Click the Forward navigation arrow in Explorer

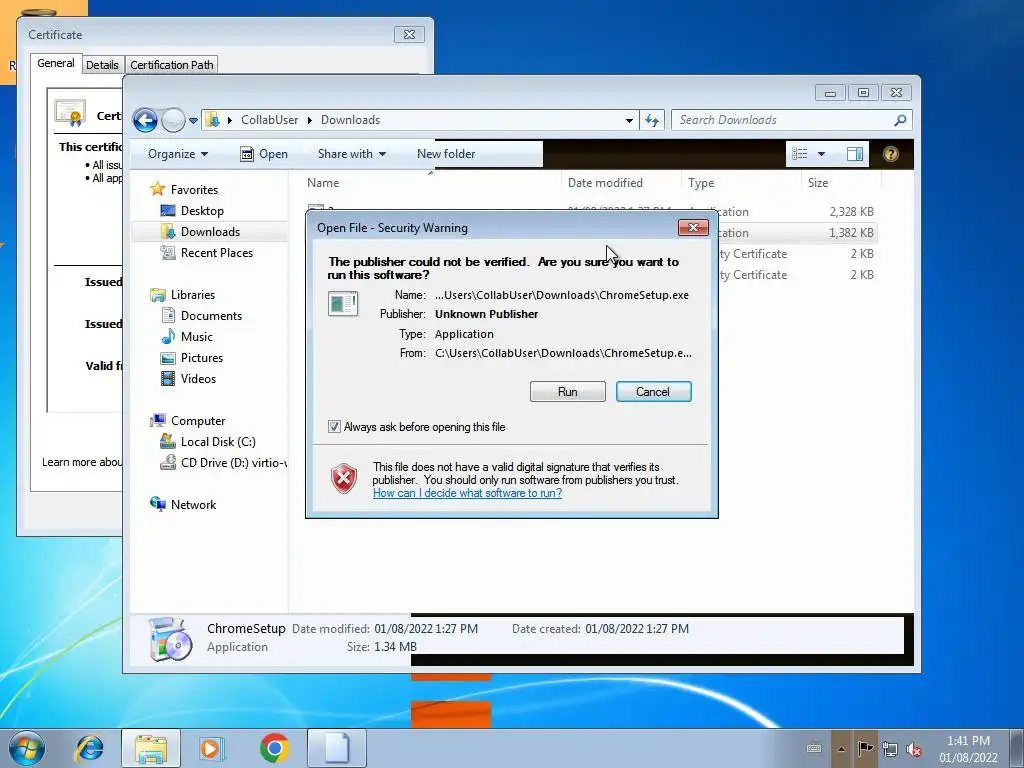pos(173,120)
